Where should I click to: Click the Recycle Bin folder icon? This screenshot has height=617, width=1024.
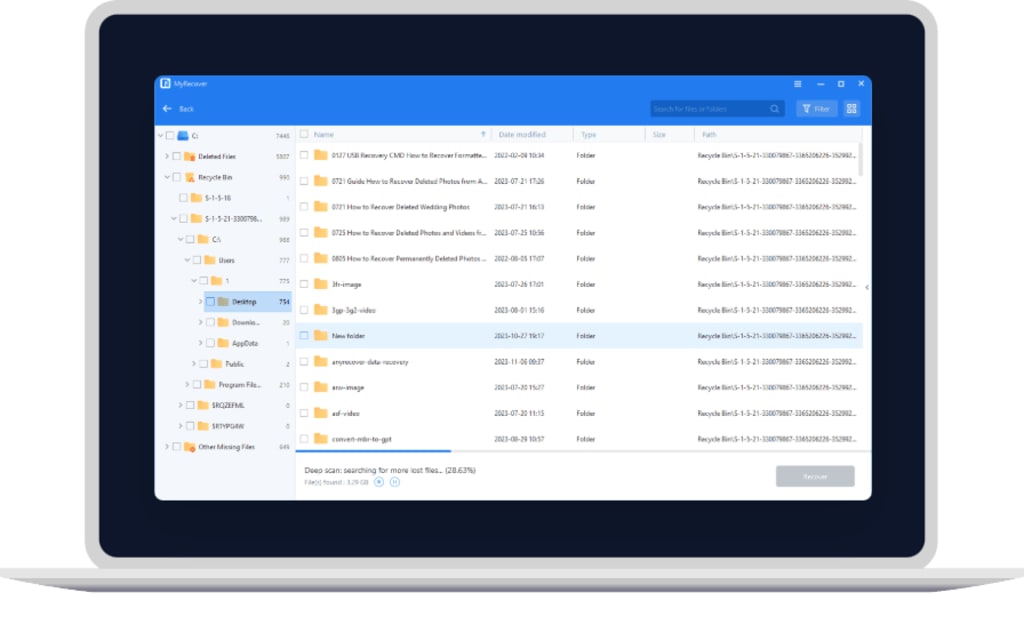click(x=189, y=177)
